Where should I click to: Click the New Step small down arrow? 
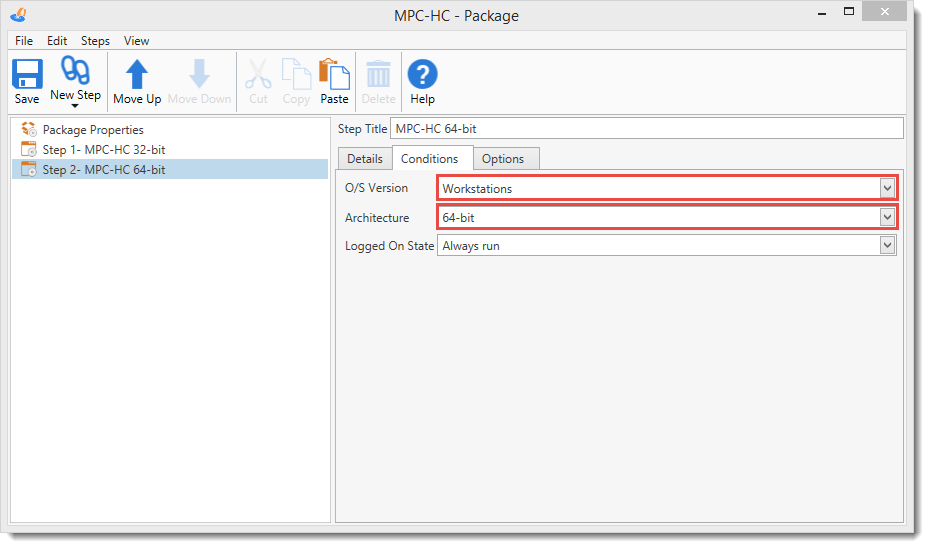(x=75, y=106)
